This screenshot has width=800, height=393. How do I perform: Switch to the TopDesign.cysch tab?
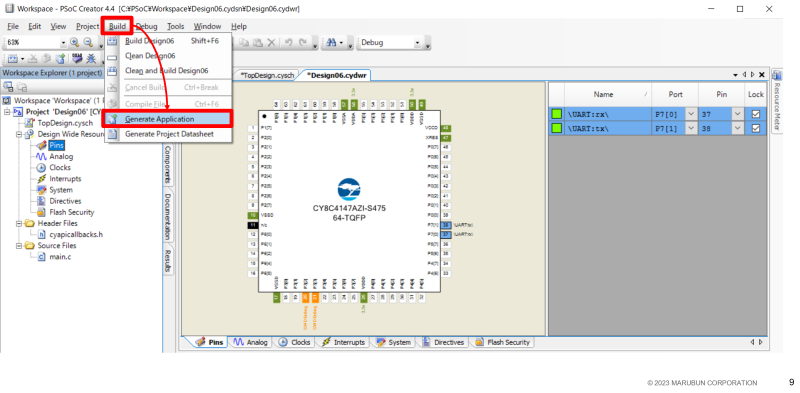(267, 76)
